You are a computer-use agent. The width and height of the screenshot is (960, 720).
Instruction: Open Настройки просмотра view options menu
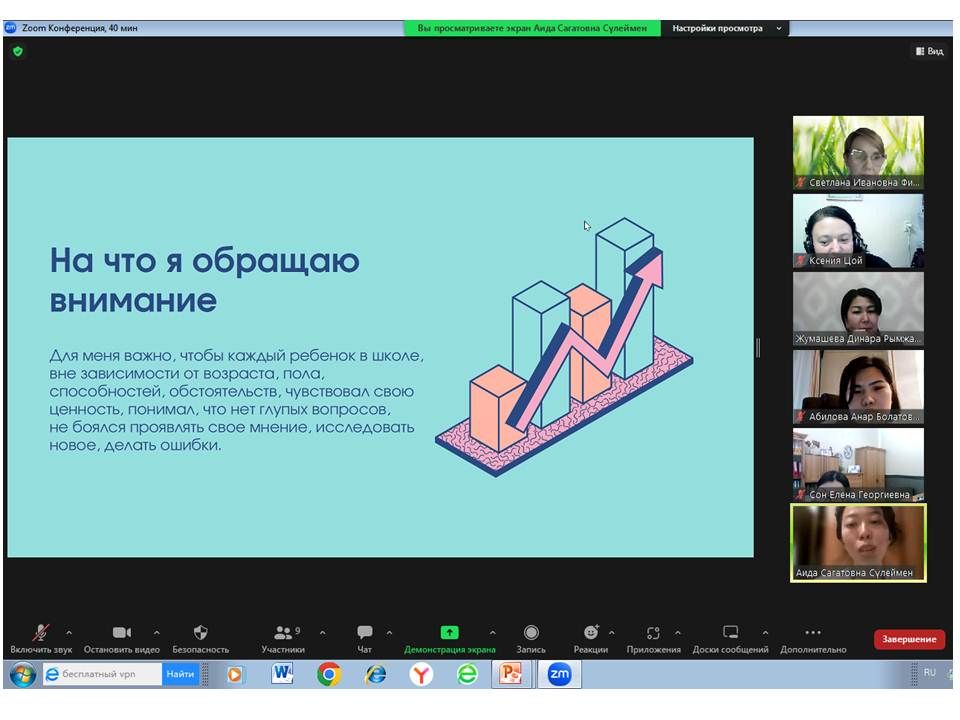725,28
